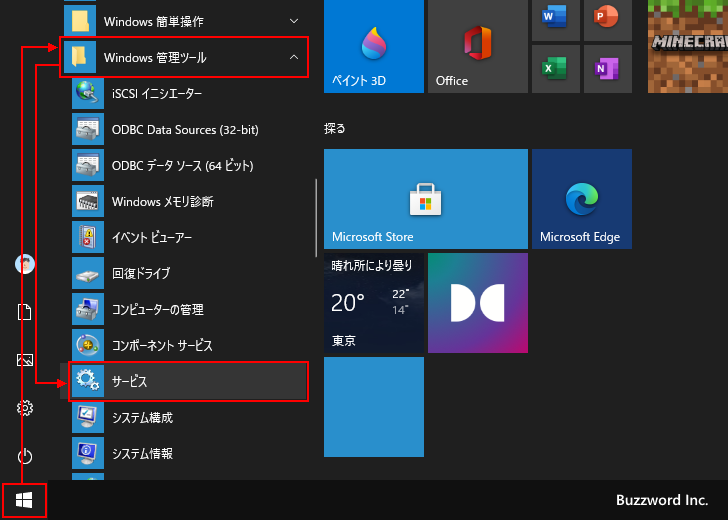This screenshot has width=728, height=520.
Task: Launch the Microsoft Edge tile
Action: click(x=582, y=199)
